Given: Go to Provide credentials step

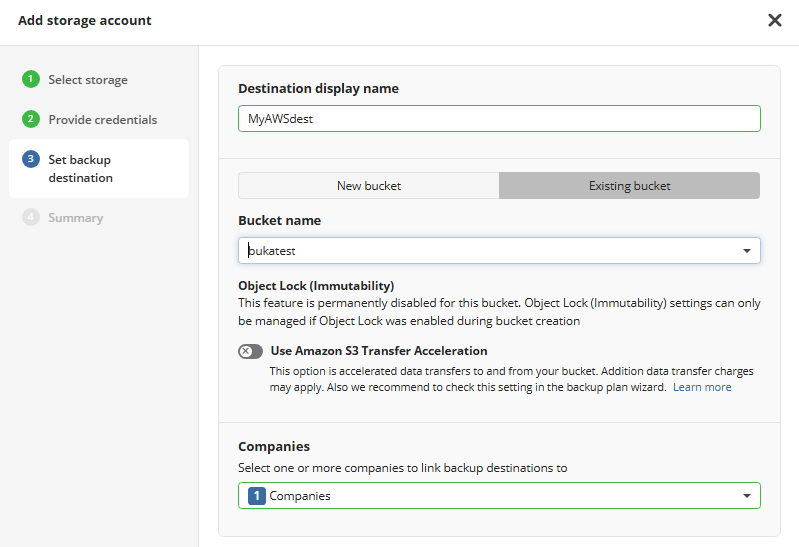Looking at the screenshot, I should [102, 120].
